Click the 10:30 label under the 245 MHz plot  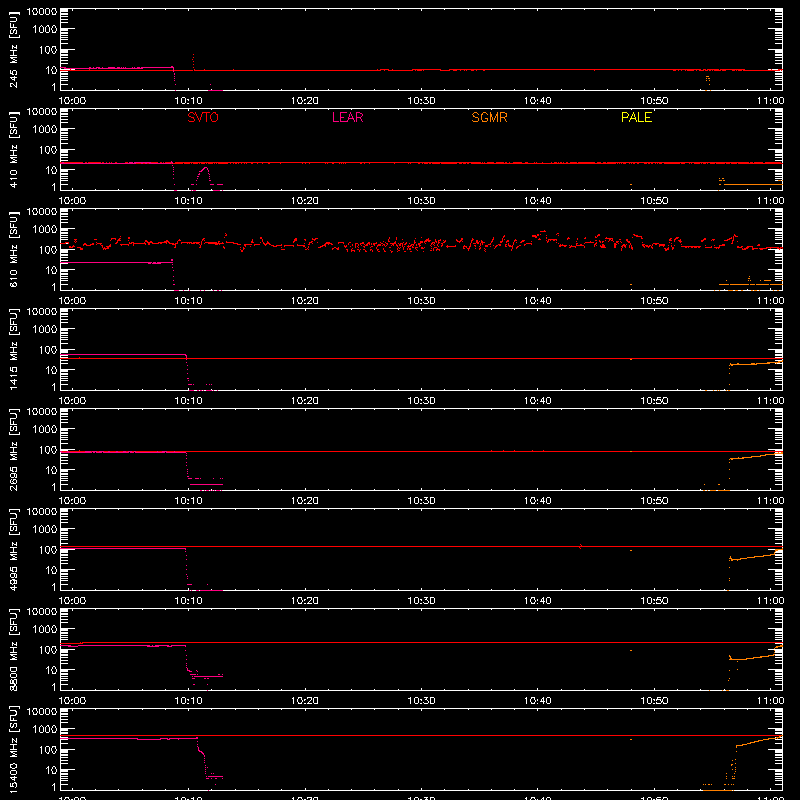(x=421, y=101)
